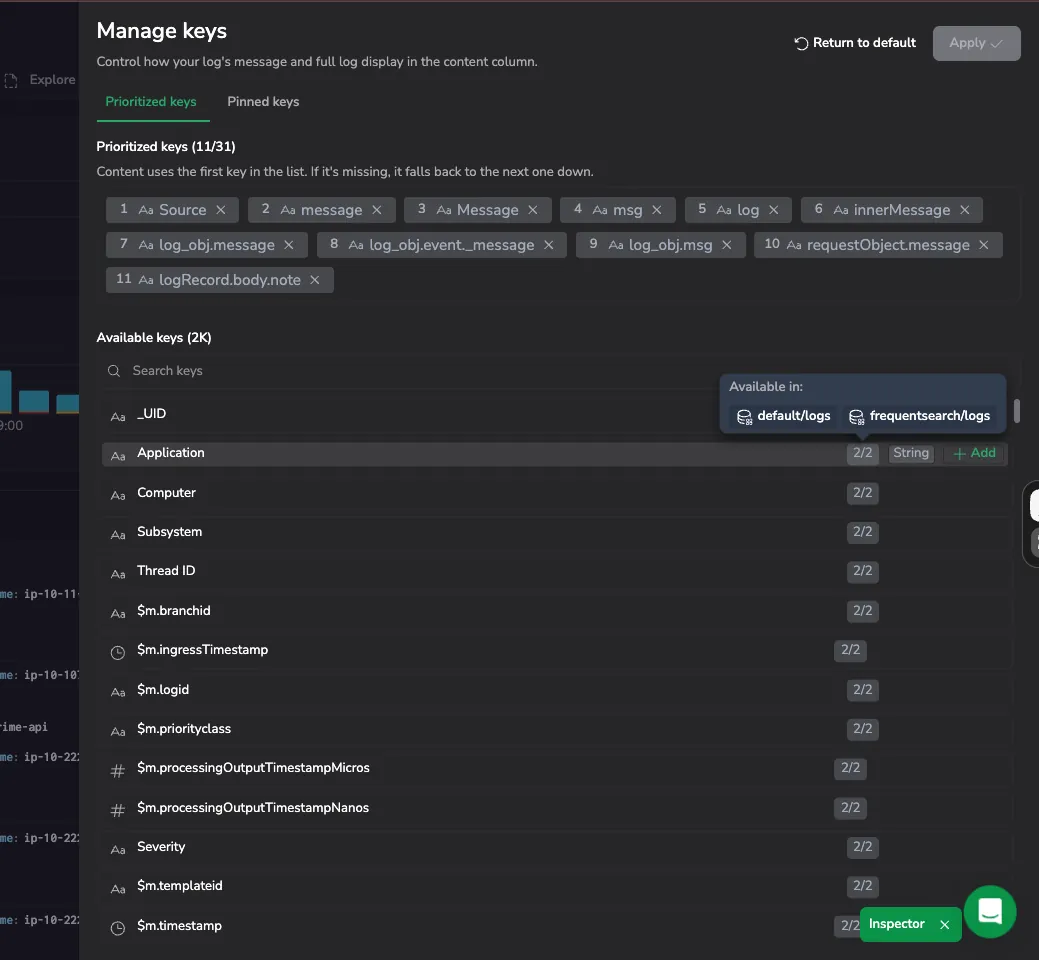Click the search magnifier icon
This screenshot has height=960, width=1039.
(114, 371)
